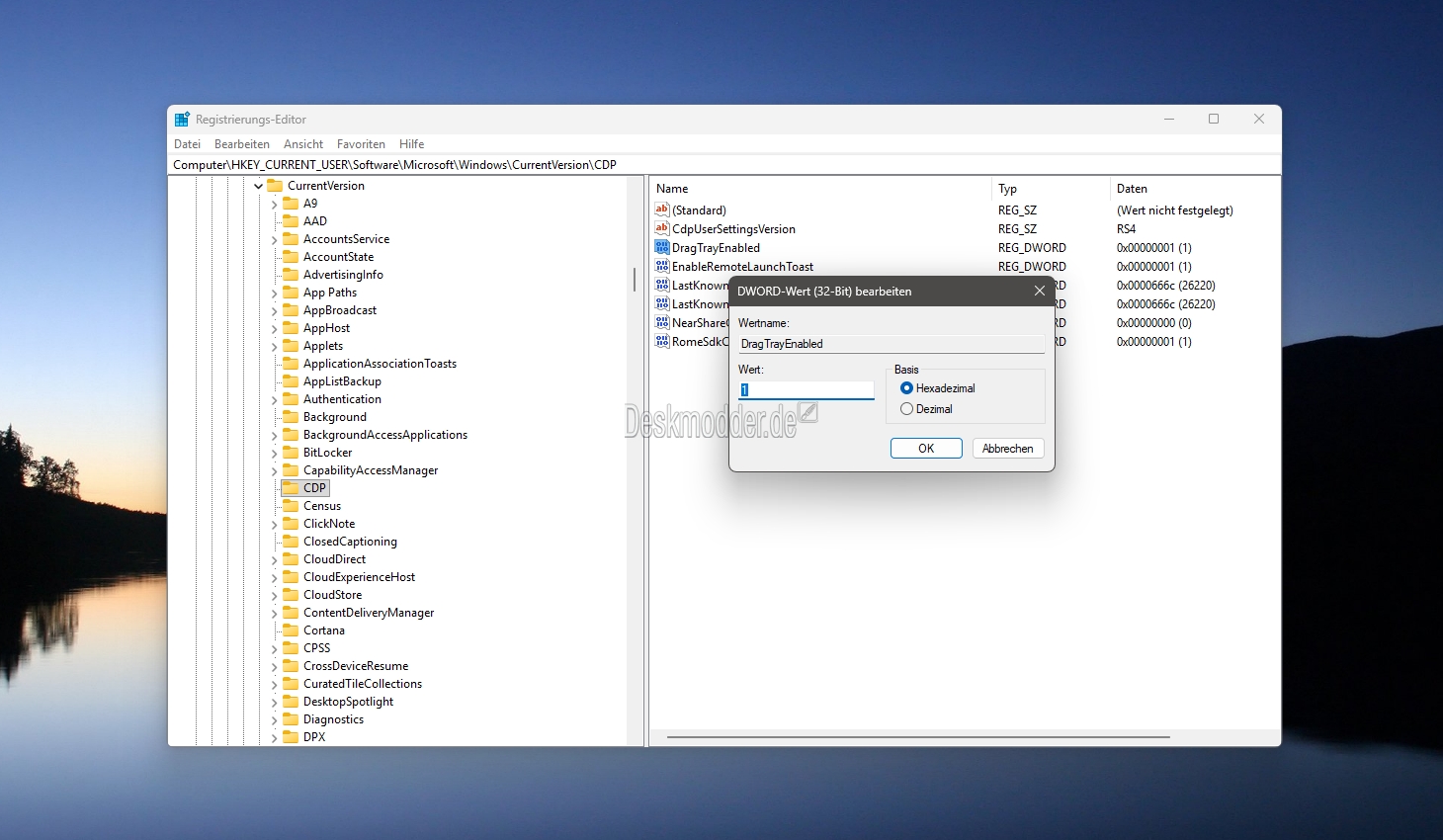Select the Dezimal radio button
Viewport: 1443px width, 840px height.
[x=906, y=409]
